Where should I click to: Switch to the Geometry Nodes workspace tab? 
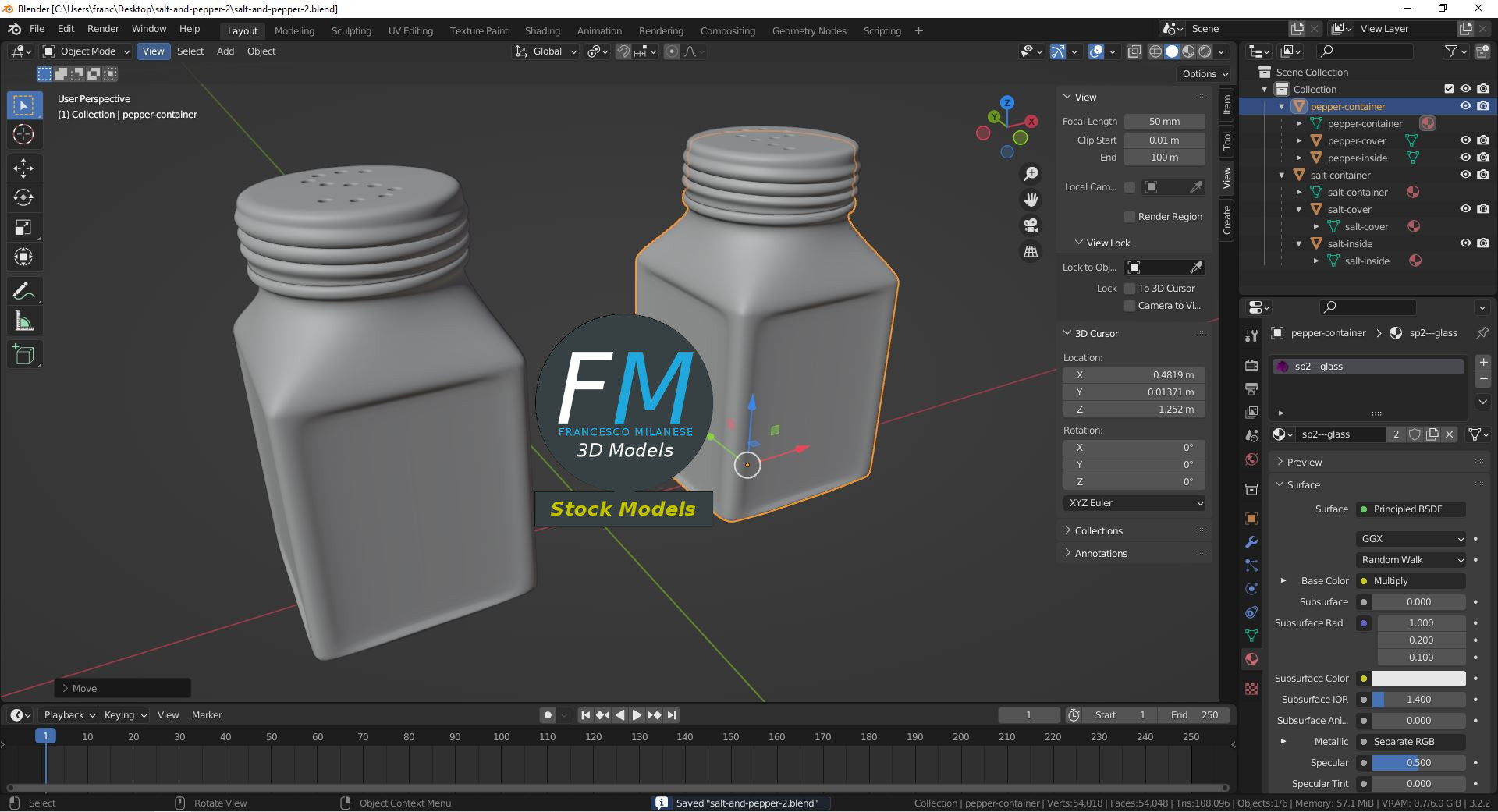click(x=809, y=31)
